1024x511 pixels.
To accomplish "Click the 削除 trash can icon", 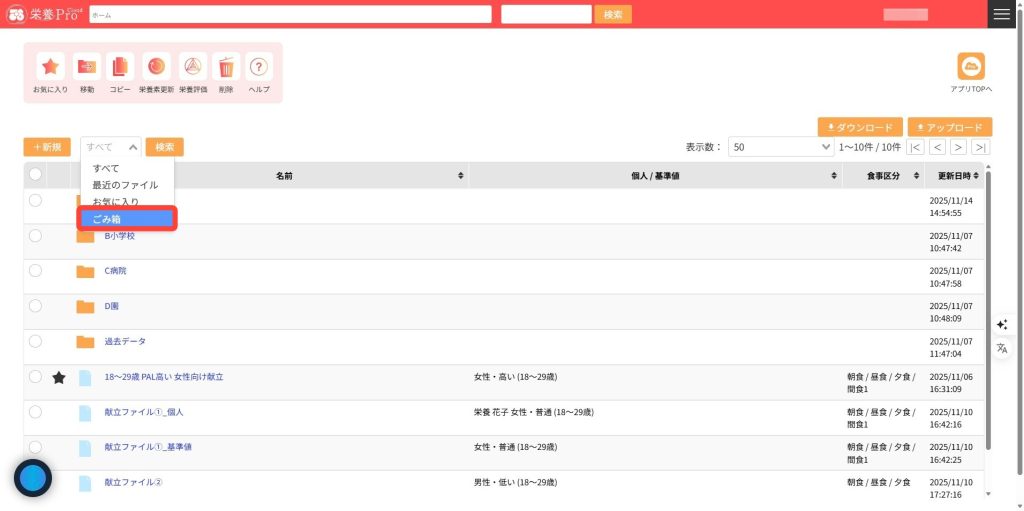I will [x=226, y=67].
